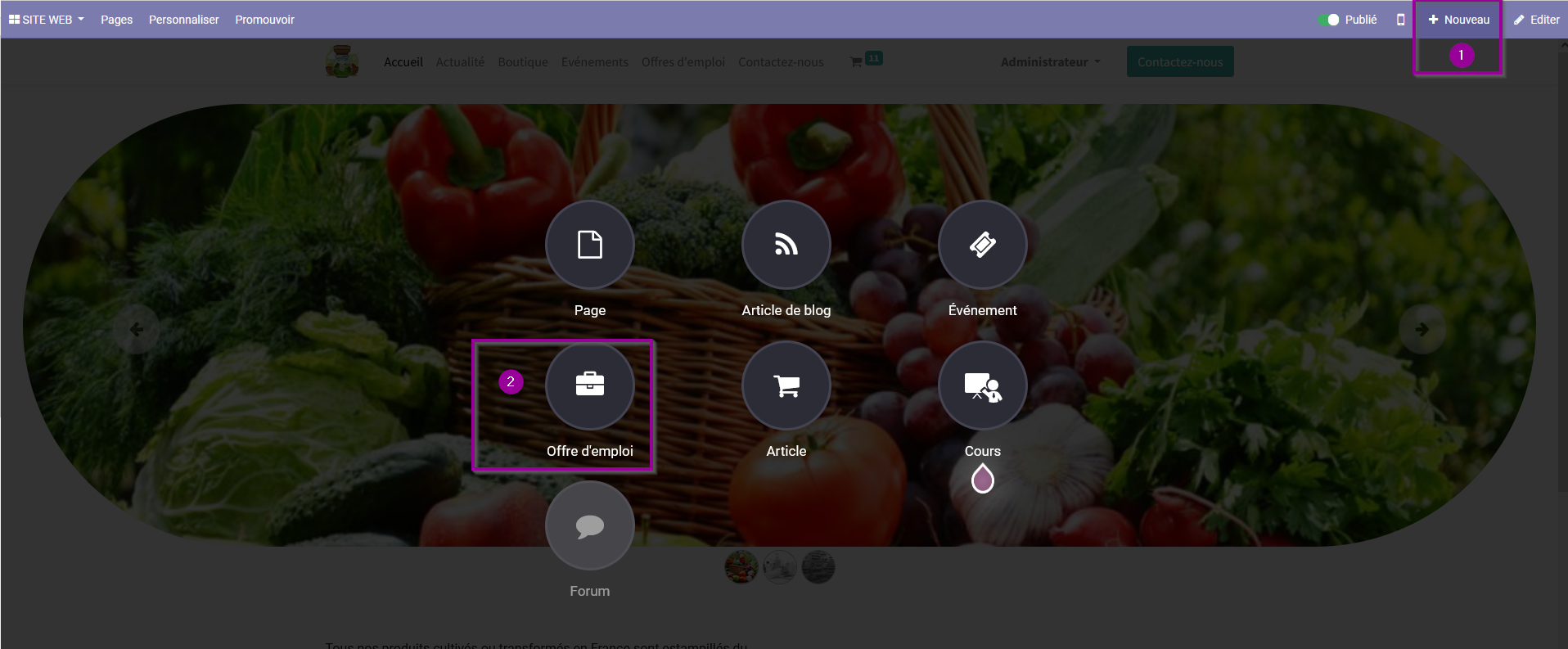The image size is (1568, 649).
Task: Open the mobile preview phone icon
Action: pos(1400,20)
